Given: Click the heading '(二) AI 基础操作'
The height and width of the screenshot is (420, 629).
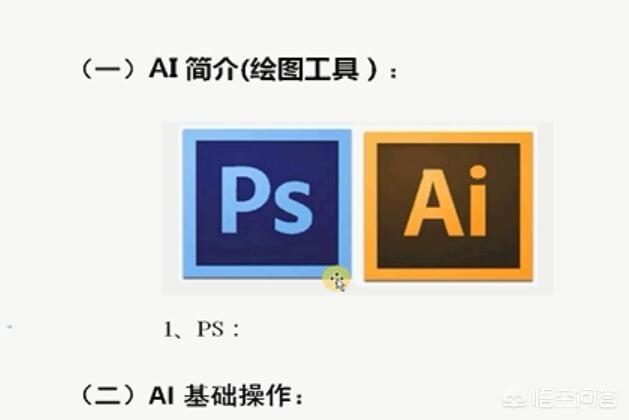Looking at the screenshot, I should point(191,396).
